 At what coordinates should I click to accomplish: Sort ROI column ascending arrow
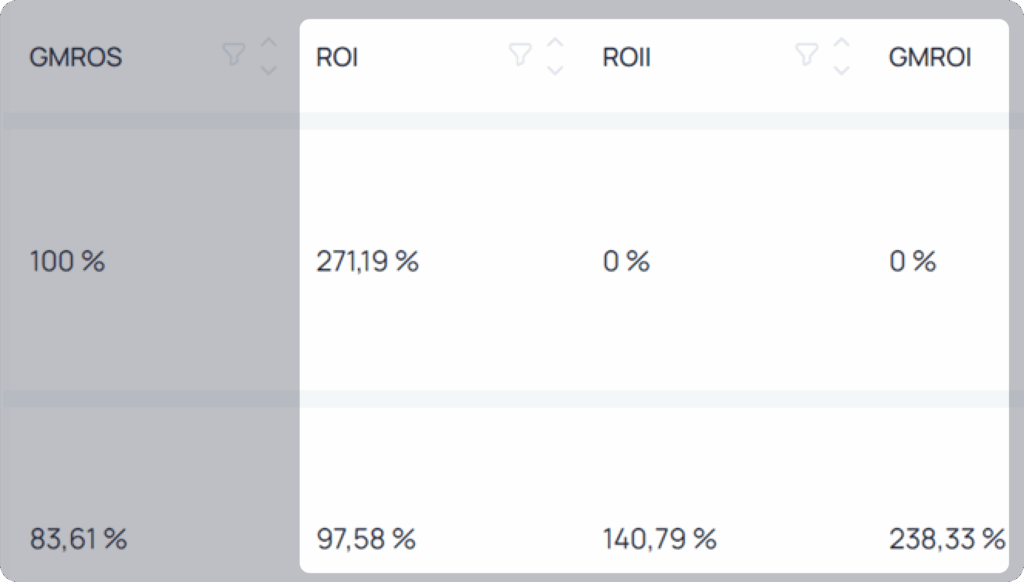(x=555, y=43)
